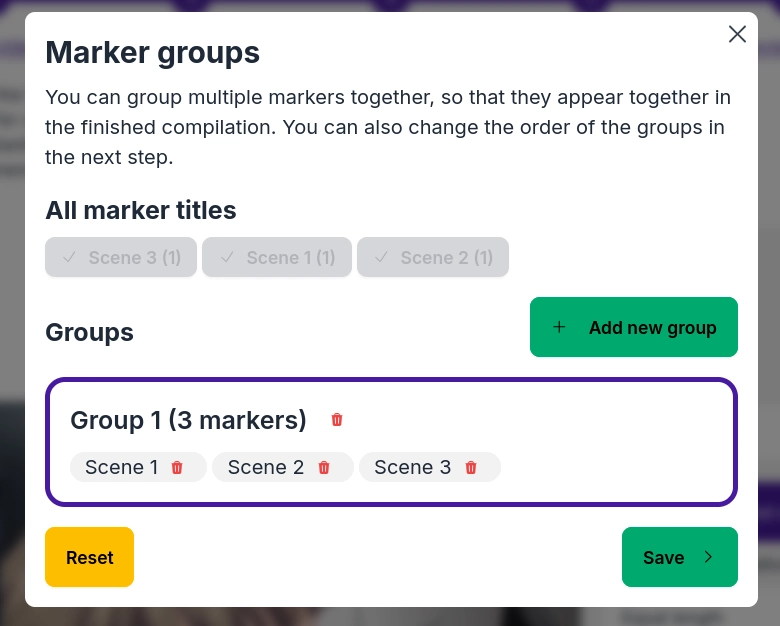The image size is (780, 626).
Task: Select the Scene 2 tag inside Group 1
Action: tap(265, 467)
